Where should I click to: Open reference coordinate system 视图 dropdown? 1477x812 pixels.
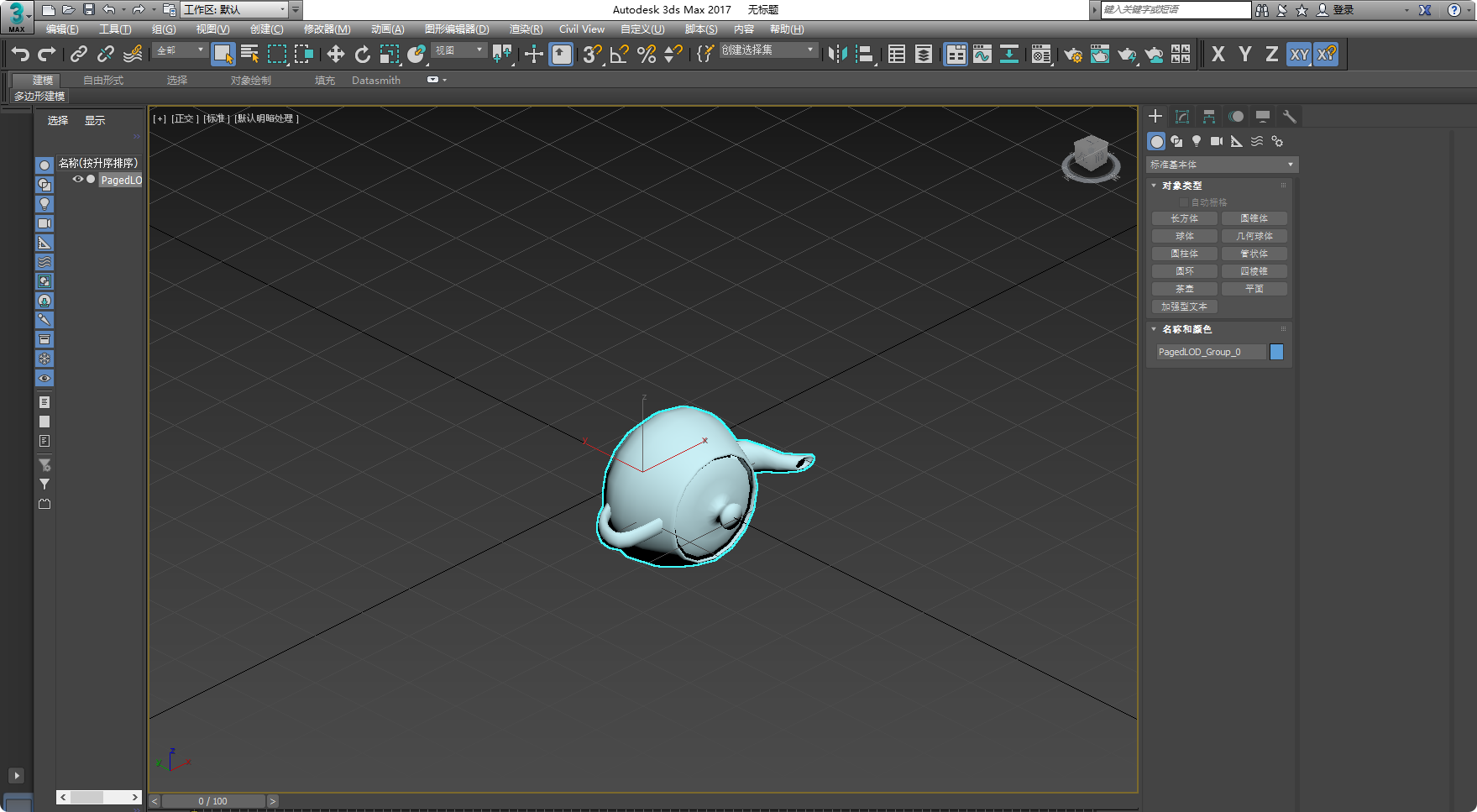pyautogui.click(x=459, y=50)
